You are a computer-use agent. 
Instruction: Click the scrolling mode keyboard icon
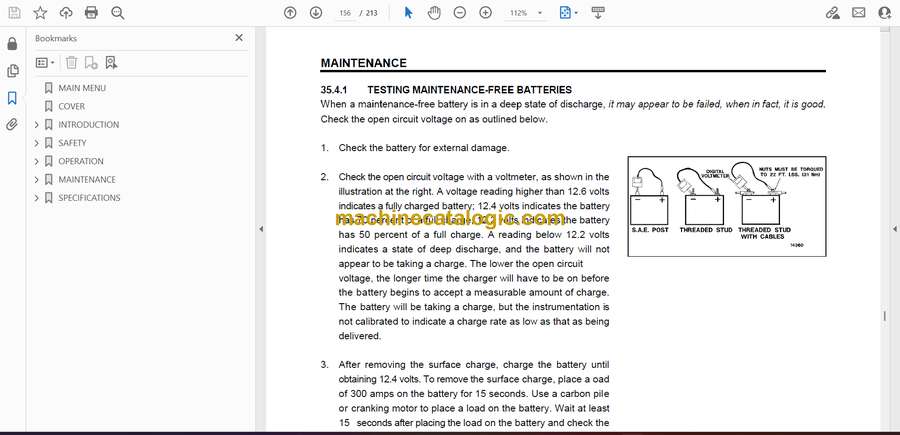[x=598, y=13]
